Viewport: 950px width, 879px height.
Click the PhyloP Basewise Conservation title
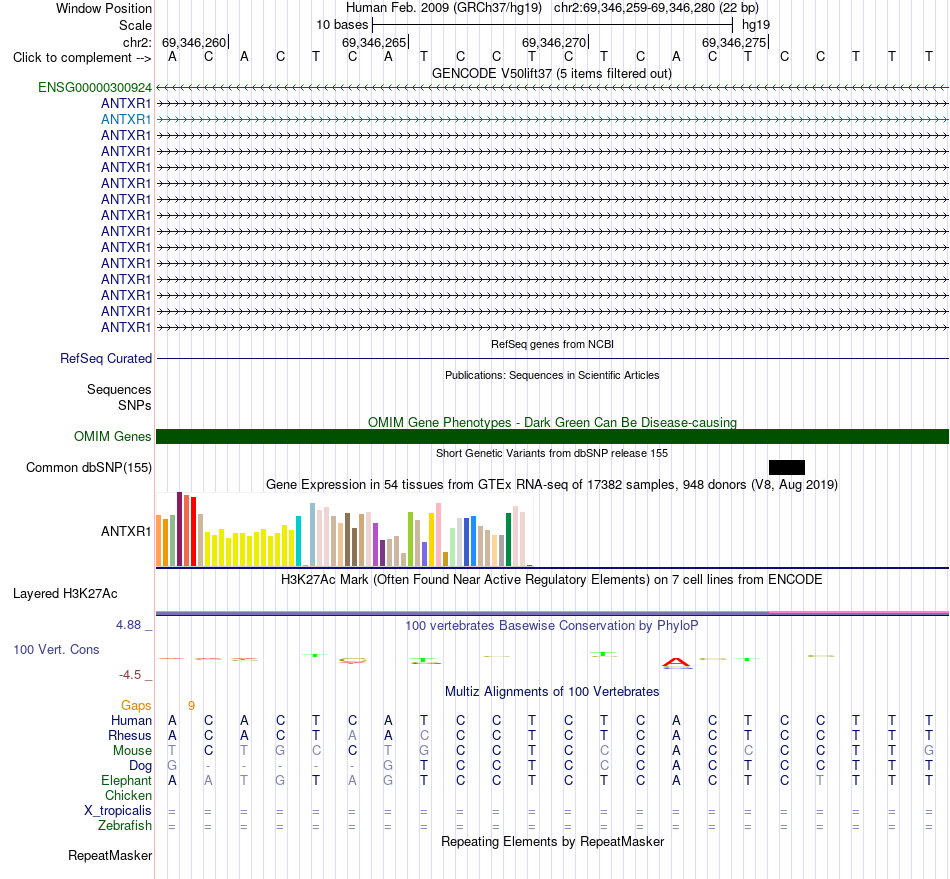tap(552, 625)
